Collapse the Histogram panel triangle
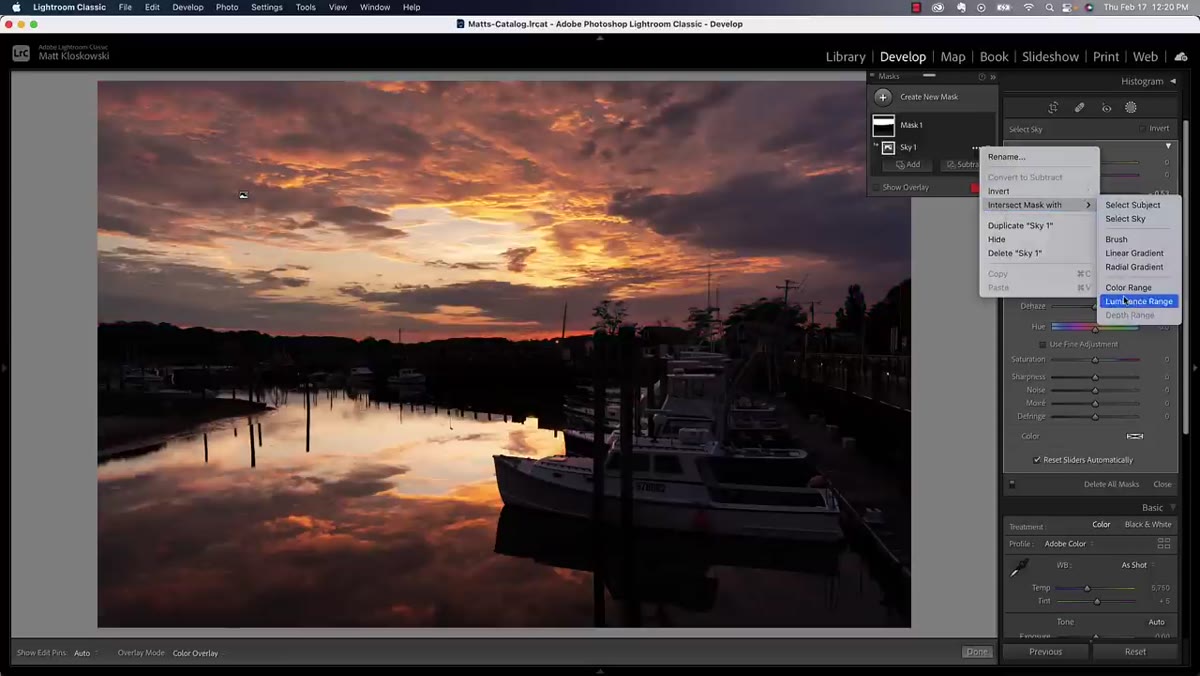The image size is (1200, 676). (1172, 82)
